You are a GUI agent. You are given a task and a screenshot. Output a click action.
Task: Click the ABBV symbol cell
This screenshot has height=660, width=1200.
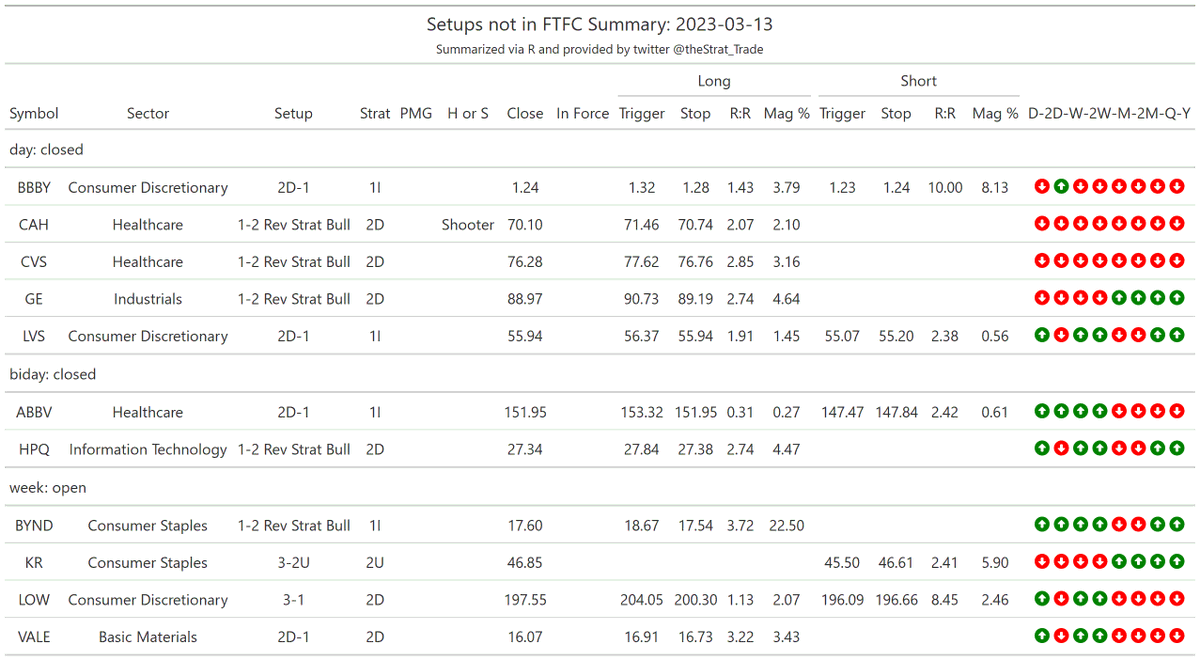click(34, 411)
